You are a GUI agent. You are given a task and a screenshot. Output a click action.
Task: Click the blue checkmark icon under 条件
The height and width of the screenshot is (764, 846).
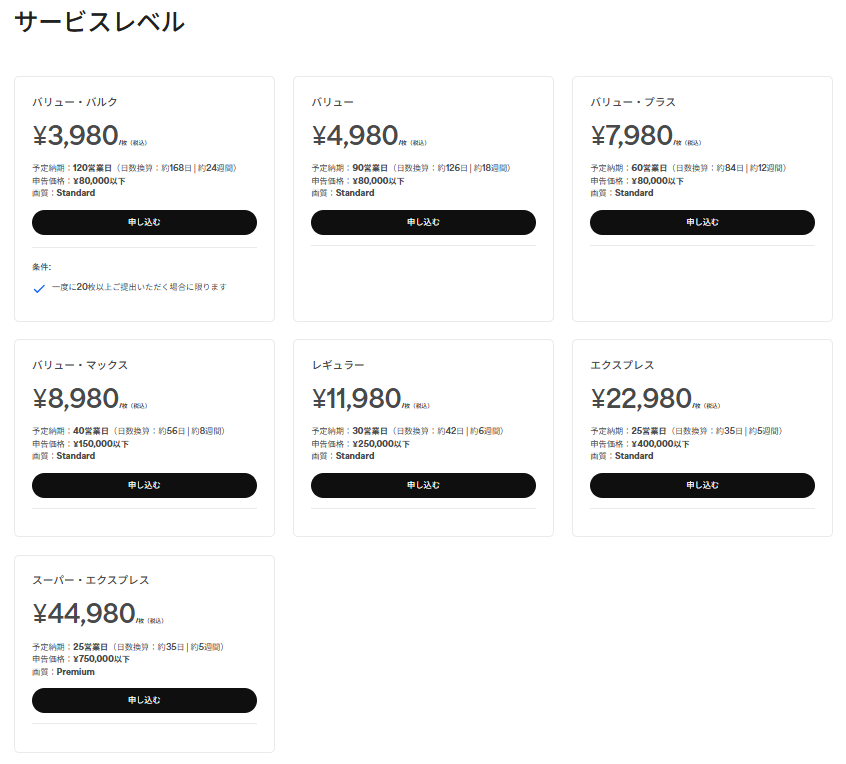click(39, 288)
